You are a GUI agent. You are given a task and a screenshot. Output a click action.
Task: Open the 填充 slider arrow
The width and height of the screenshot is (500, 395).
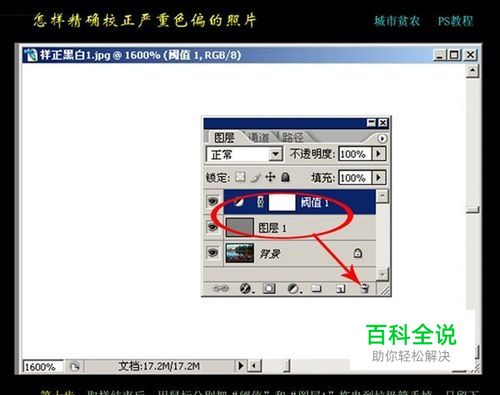(379, 177)
